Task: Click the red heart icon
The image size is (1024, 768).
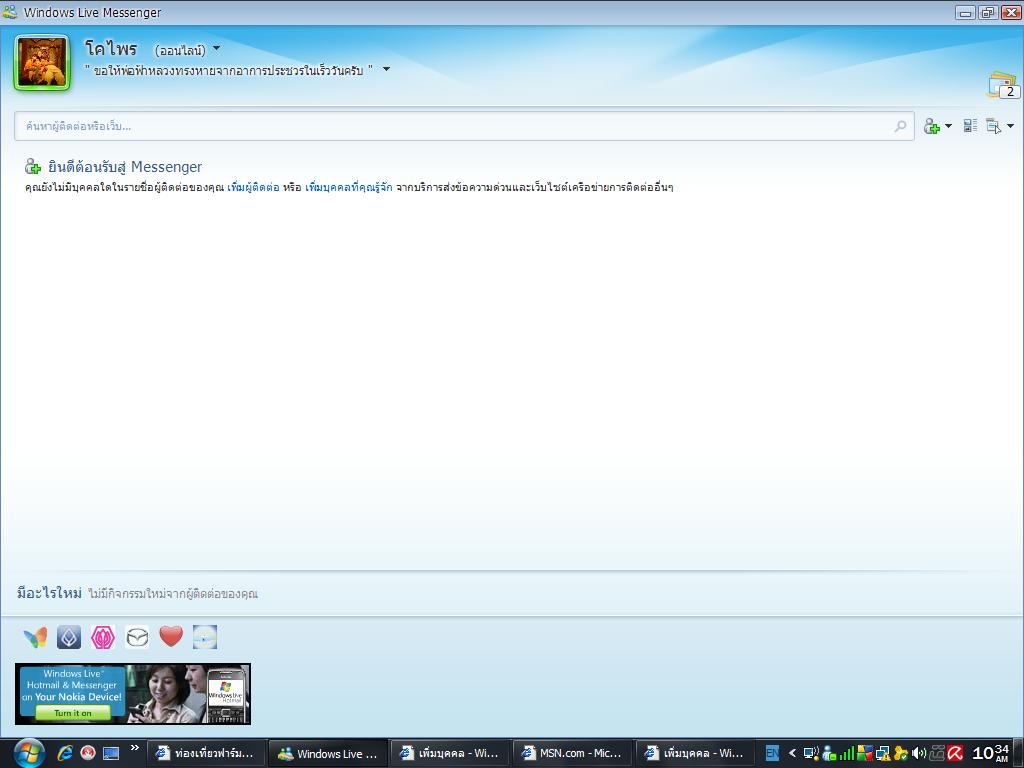Action: tap(171, 637)
